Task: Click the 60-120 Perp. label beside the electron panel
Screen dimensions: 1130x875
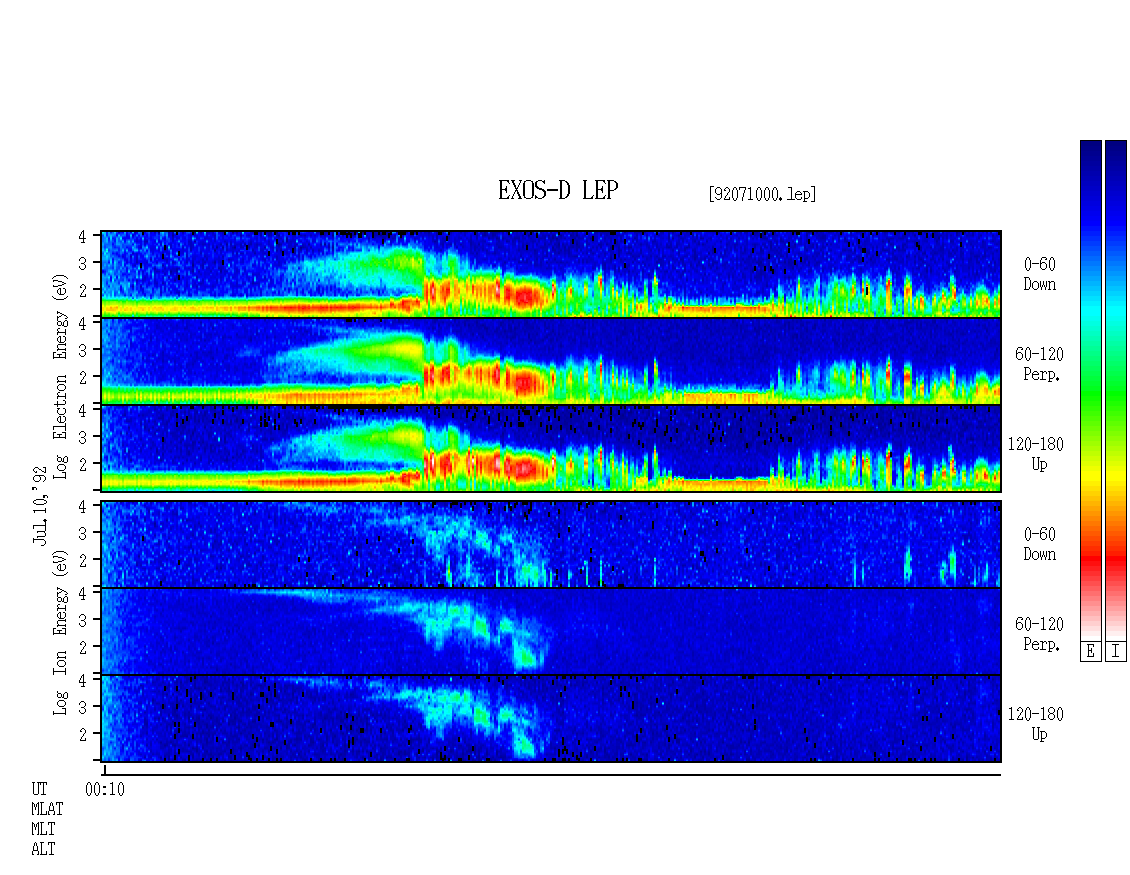Action: click(x=1039, y=365)
